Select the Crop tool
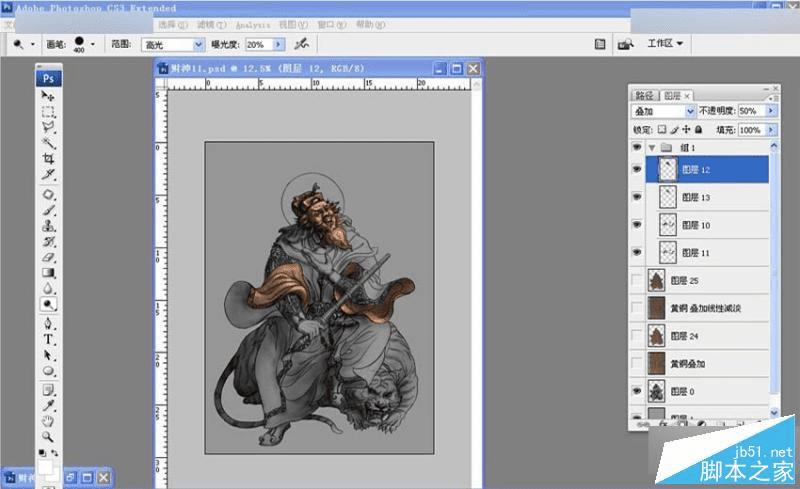 [48, 159]
